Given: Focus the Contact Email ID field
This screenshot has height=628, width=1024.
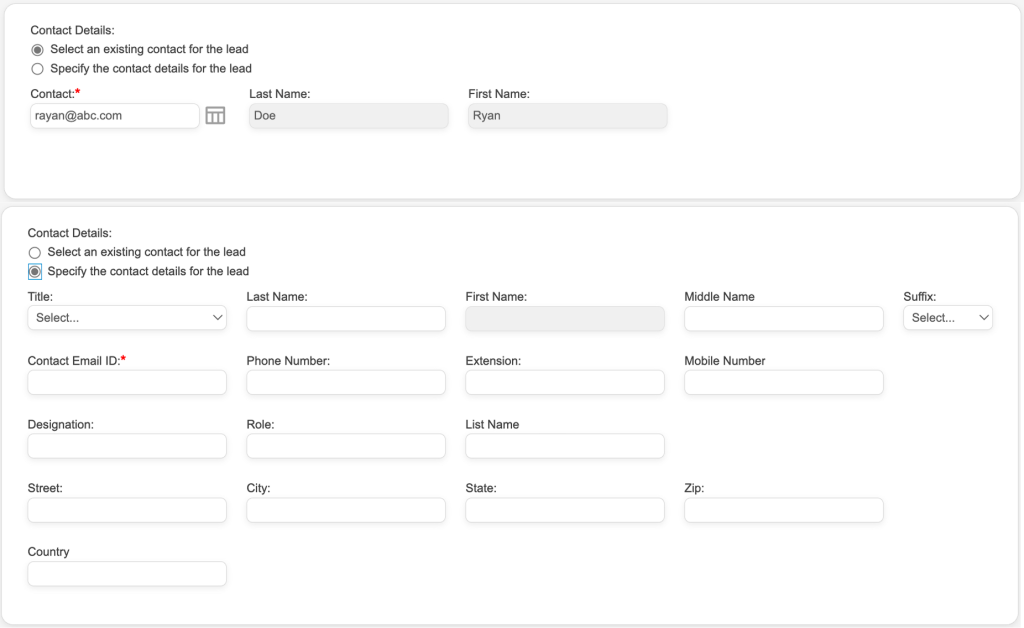Looking at the screenshot, I should pyautogui.click(x=127, y=382).
